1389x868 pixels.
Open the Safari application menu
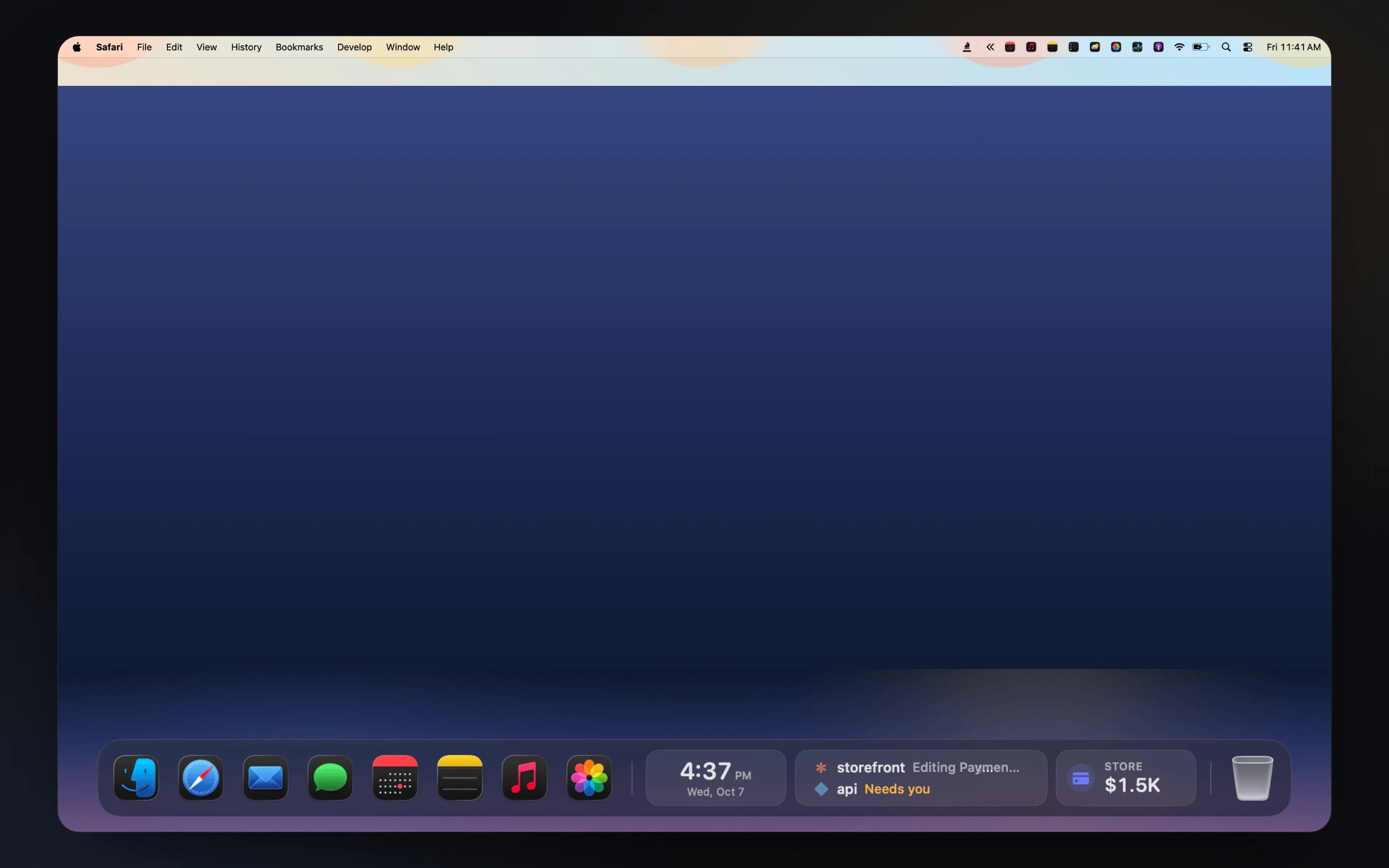point(109,47)
